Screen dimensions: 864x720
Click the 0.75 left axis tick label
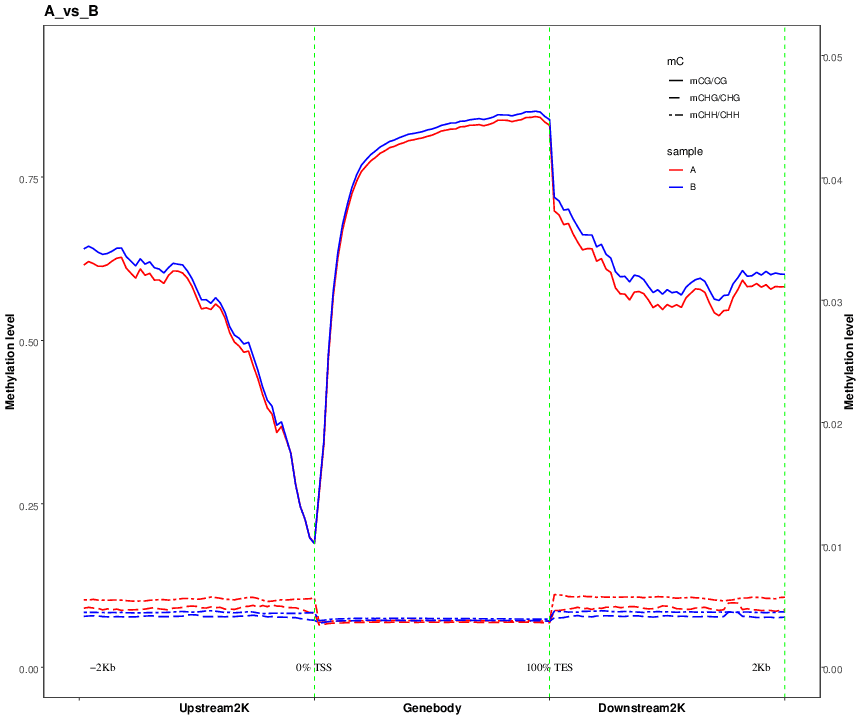[29, 180]
